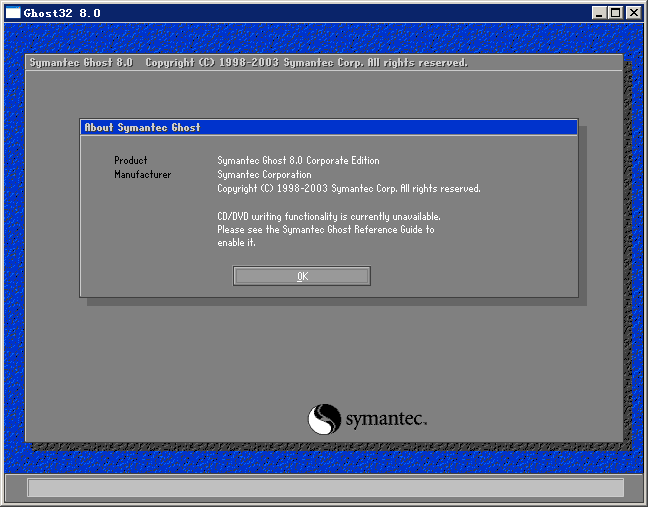The image size is (648, 507).
Task: Click 'CD/DVD writing functionality is currently unavailable' text
Action: click(x=329, y=216)
